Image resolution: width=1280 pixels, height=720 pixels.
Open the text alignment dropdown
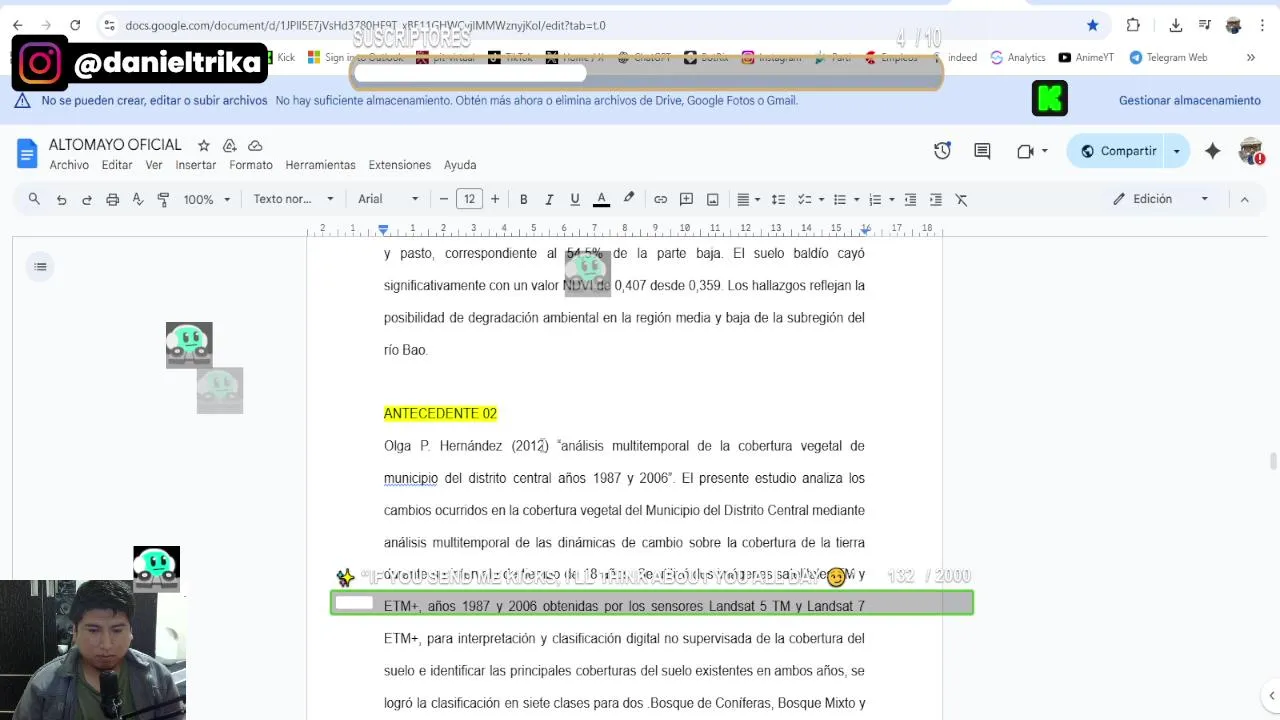748,199
